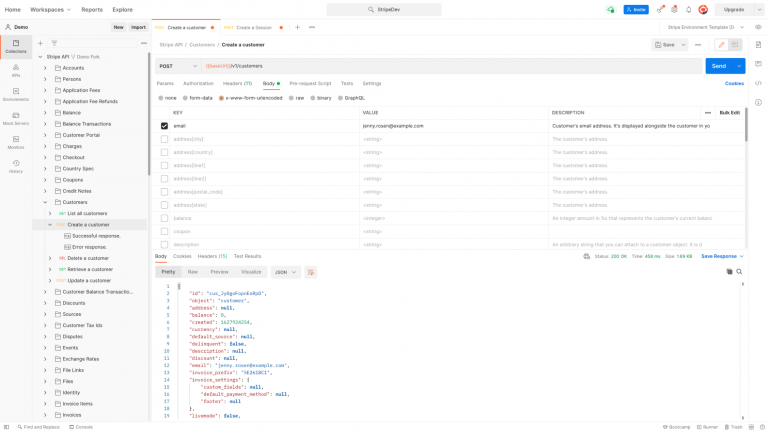Viewport: 768px width, 432px height.
Task: Open Console in the status bar
Action: click(81, 427)
